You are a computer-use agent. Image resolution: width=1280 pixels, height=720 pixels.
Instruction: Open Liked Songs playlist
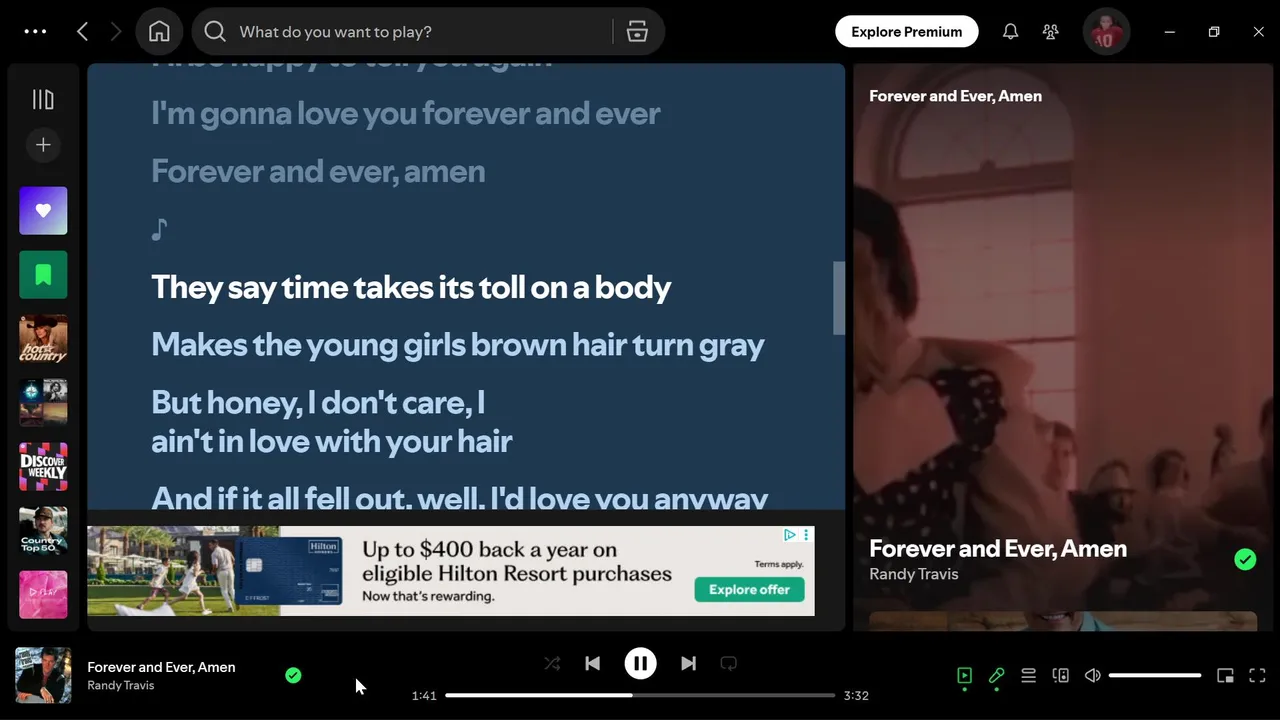click(x=43, y=211)
